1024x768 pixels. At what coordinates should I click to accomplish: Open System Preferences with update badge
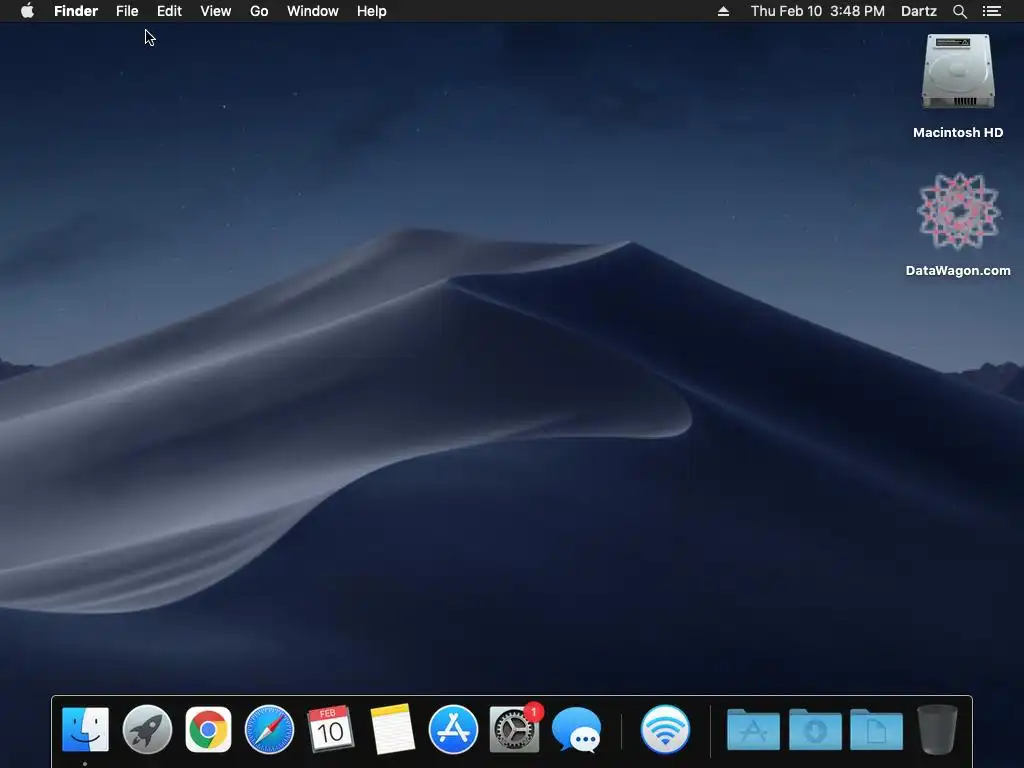coord(515,729)
